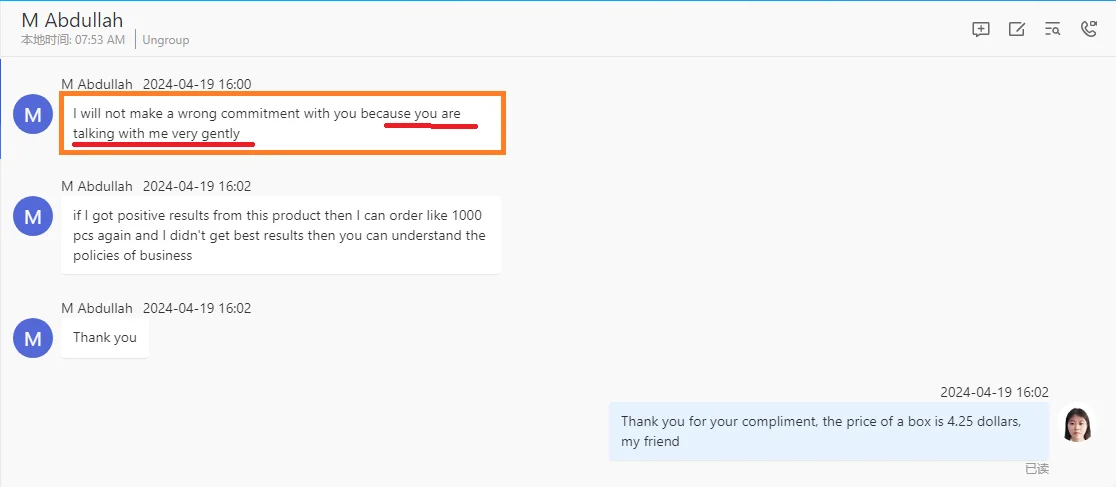Select the highlighted wrong commitment message bubble
This screenshot has width=1116, height=487.
(282, 123)
